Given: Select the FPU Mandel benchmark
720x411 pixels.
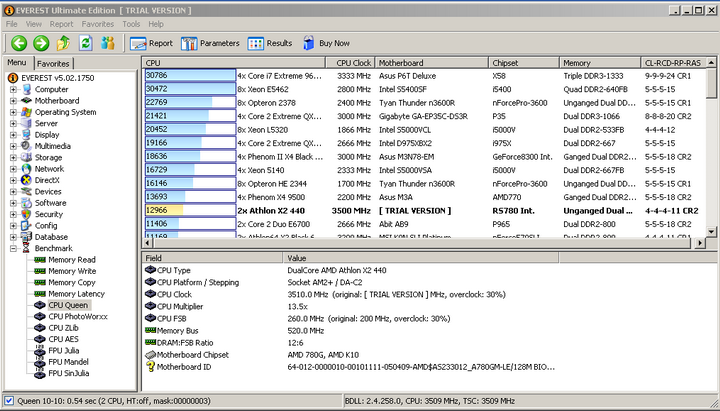Looking at the screenshot, I should (68, 362).
